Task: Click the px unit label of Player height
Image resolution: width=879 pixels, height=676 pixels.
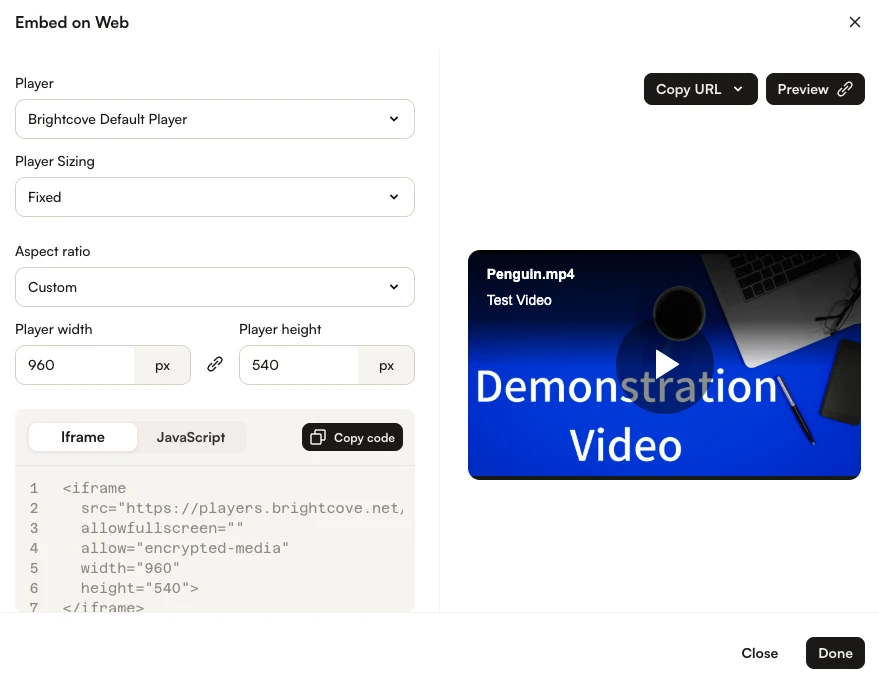Action: 386,365
